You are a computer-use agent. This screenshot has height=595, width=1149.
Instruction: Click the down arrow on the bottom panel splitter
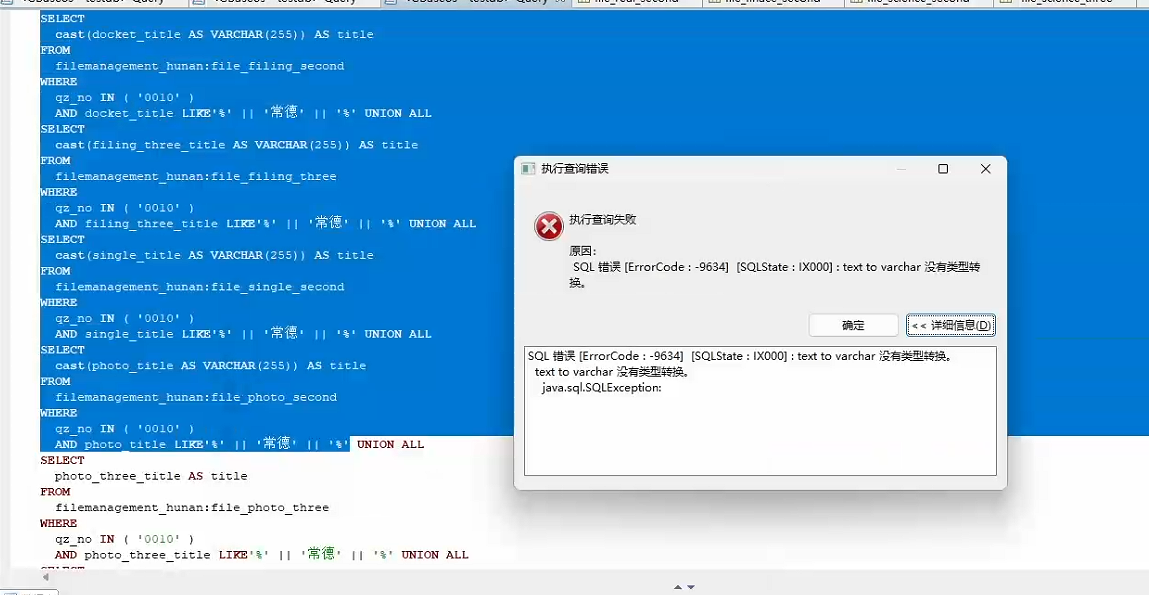(690, 588)
